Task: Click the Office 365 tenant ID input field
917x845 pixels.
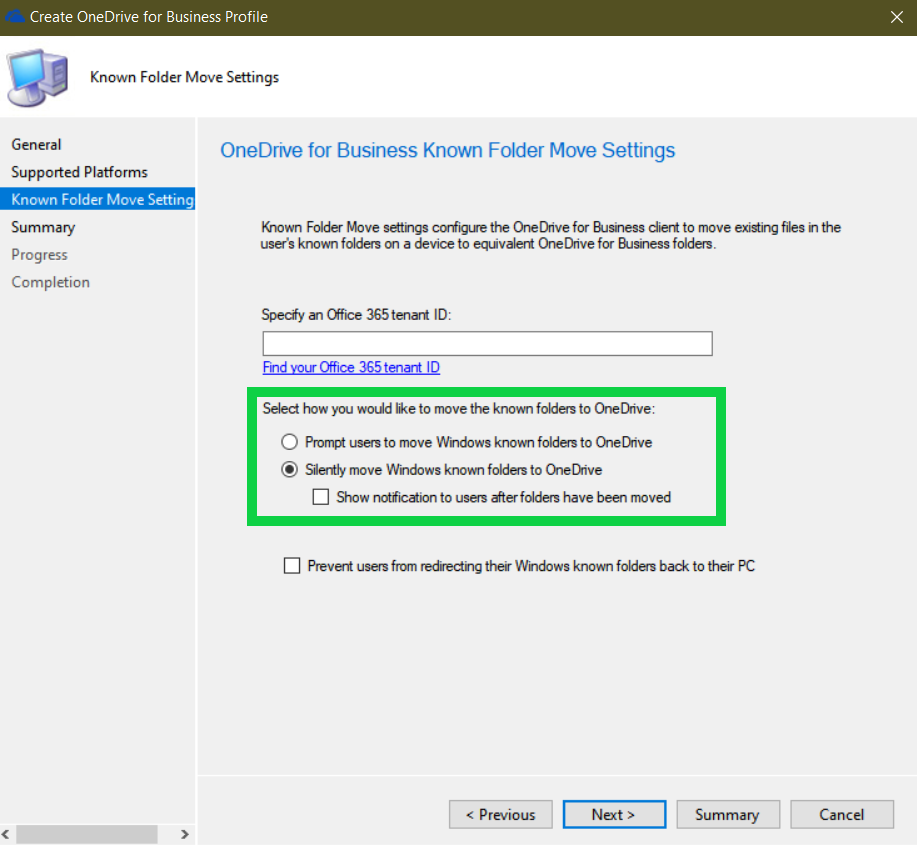Action: (x=487, y=343)
